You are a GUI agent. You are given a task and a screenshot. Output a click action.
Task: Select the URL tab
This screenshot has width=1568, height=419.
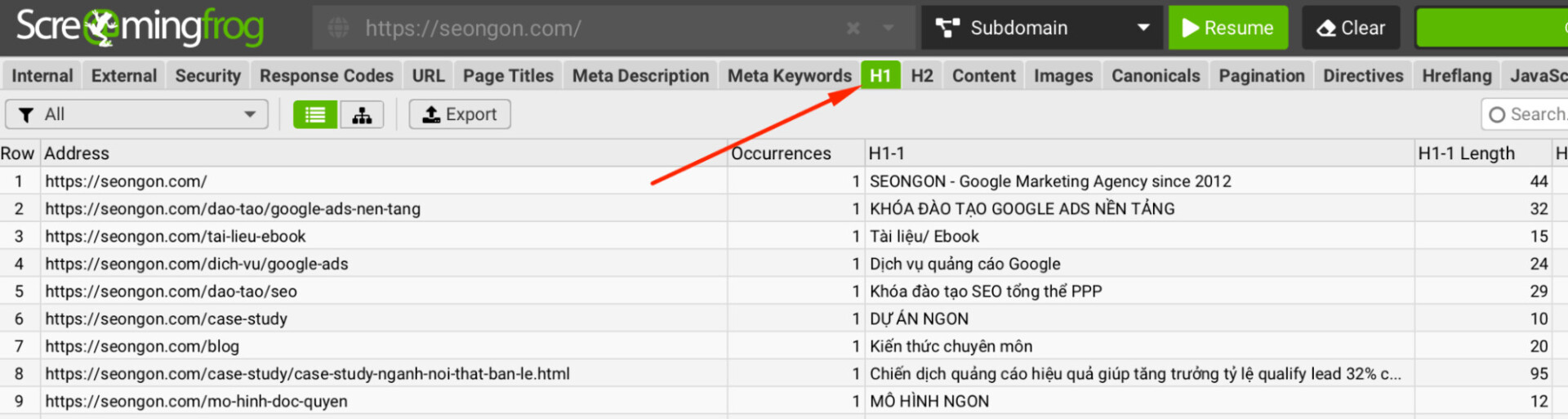[x=428, y=75]
